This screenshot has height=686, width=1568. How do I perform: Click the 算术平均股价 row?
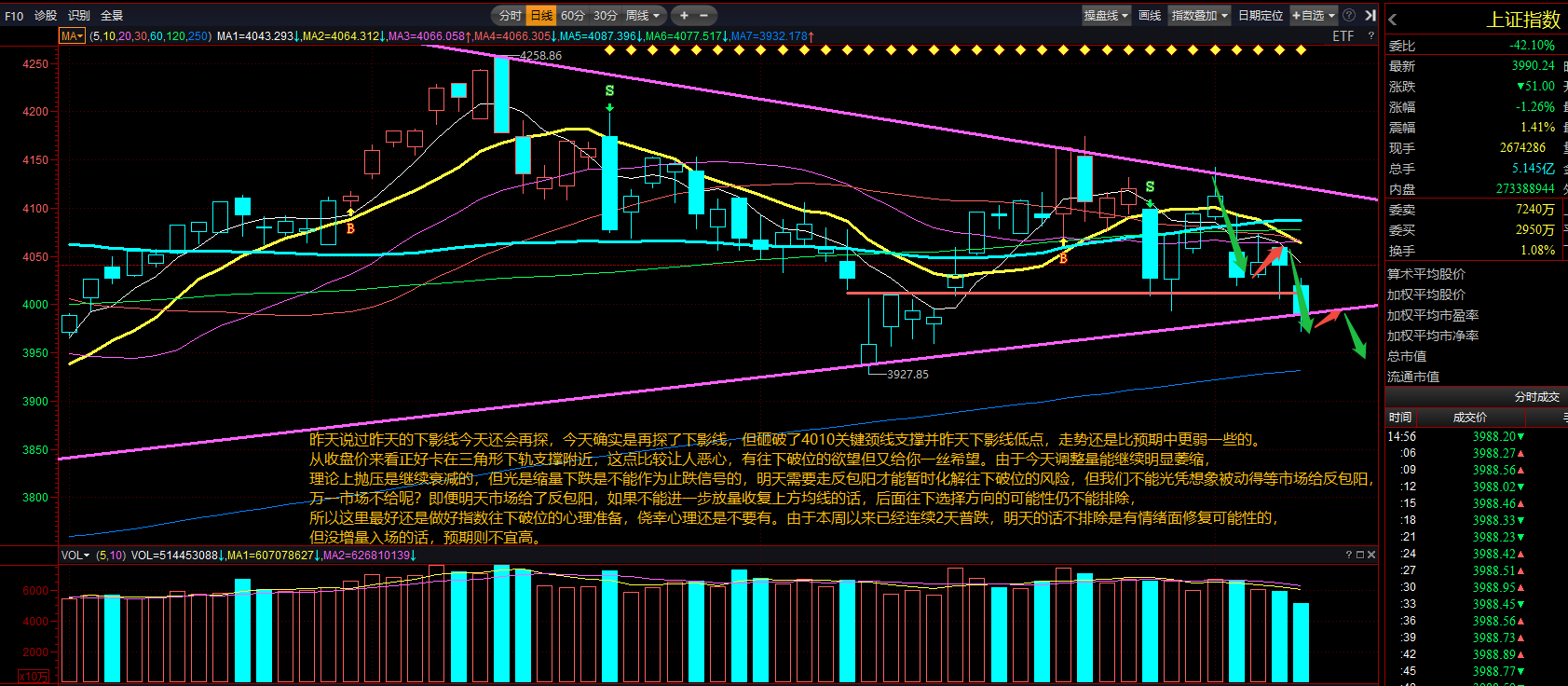(x=1426, y=274)
